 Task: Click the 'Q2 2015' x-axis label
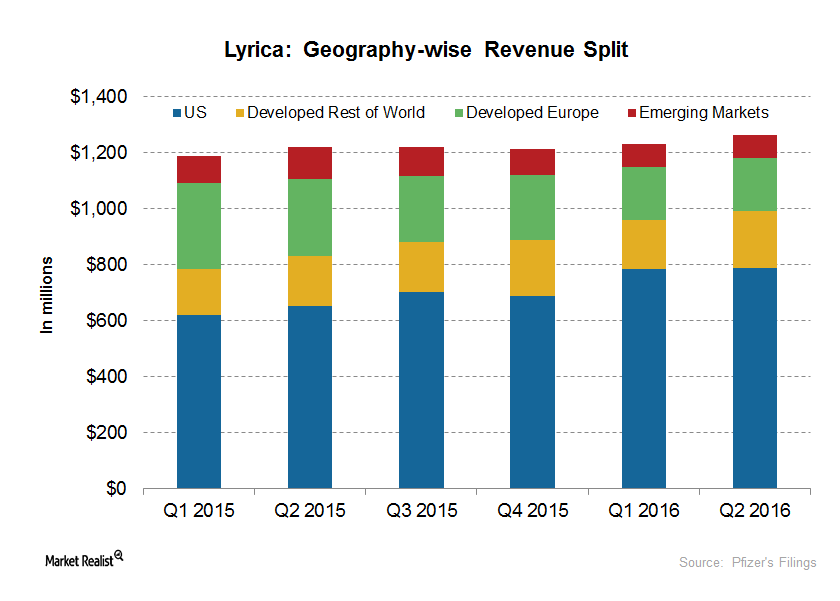(x=310, y=510)
